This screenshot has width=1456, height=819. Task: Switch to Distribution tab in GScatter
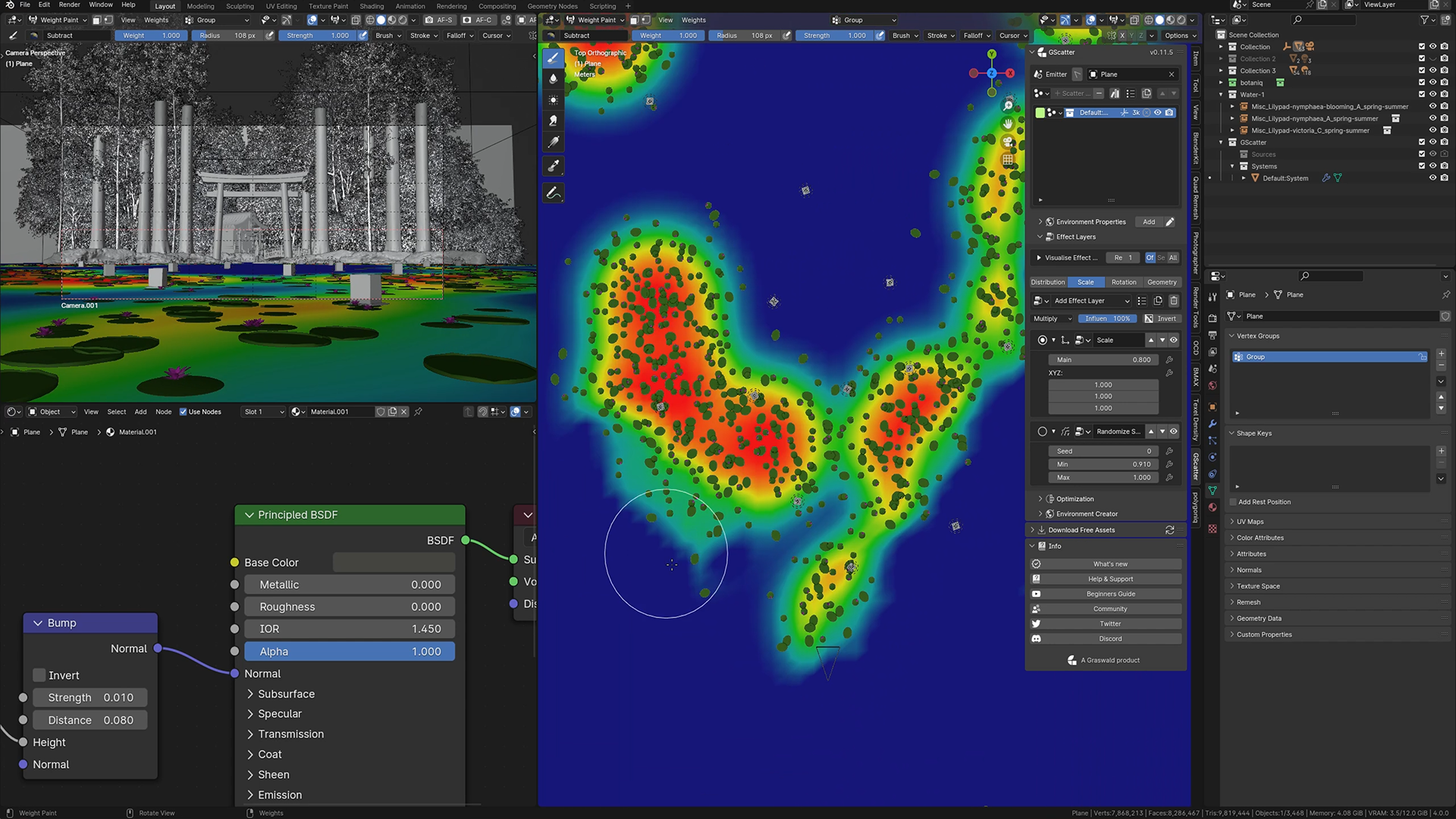(1048, 282)
